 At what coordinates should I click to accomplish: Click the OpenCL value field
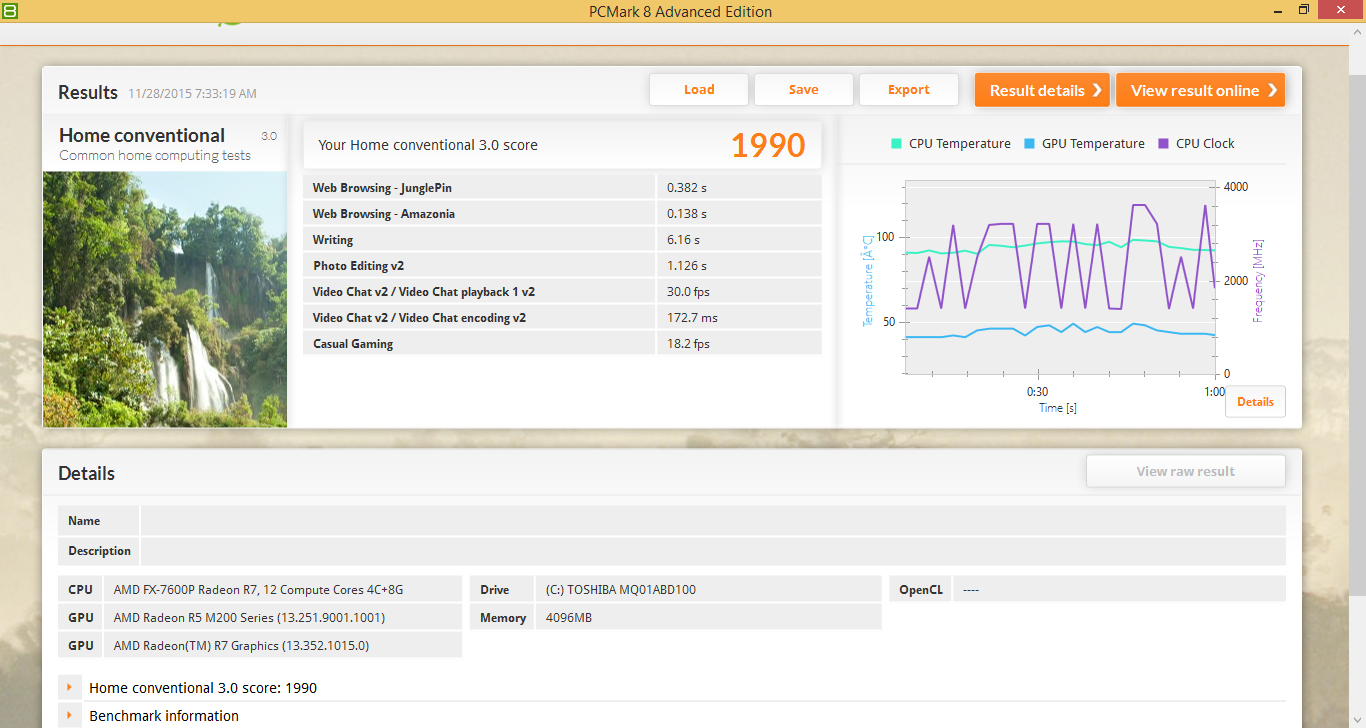coord(1119,590)
